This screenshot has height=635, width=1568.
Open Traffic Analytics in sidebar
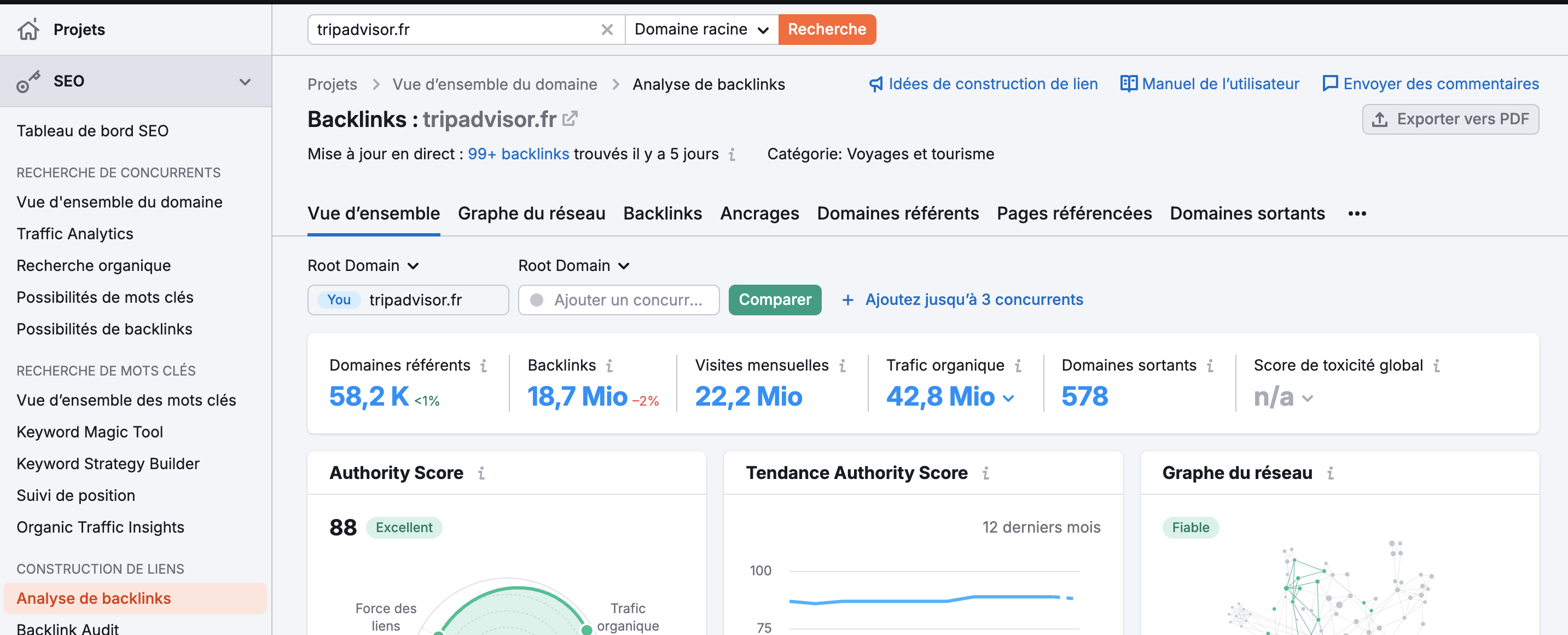[x=75, y=234]
